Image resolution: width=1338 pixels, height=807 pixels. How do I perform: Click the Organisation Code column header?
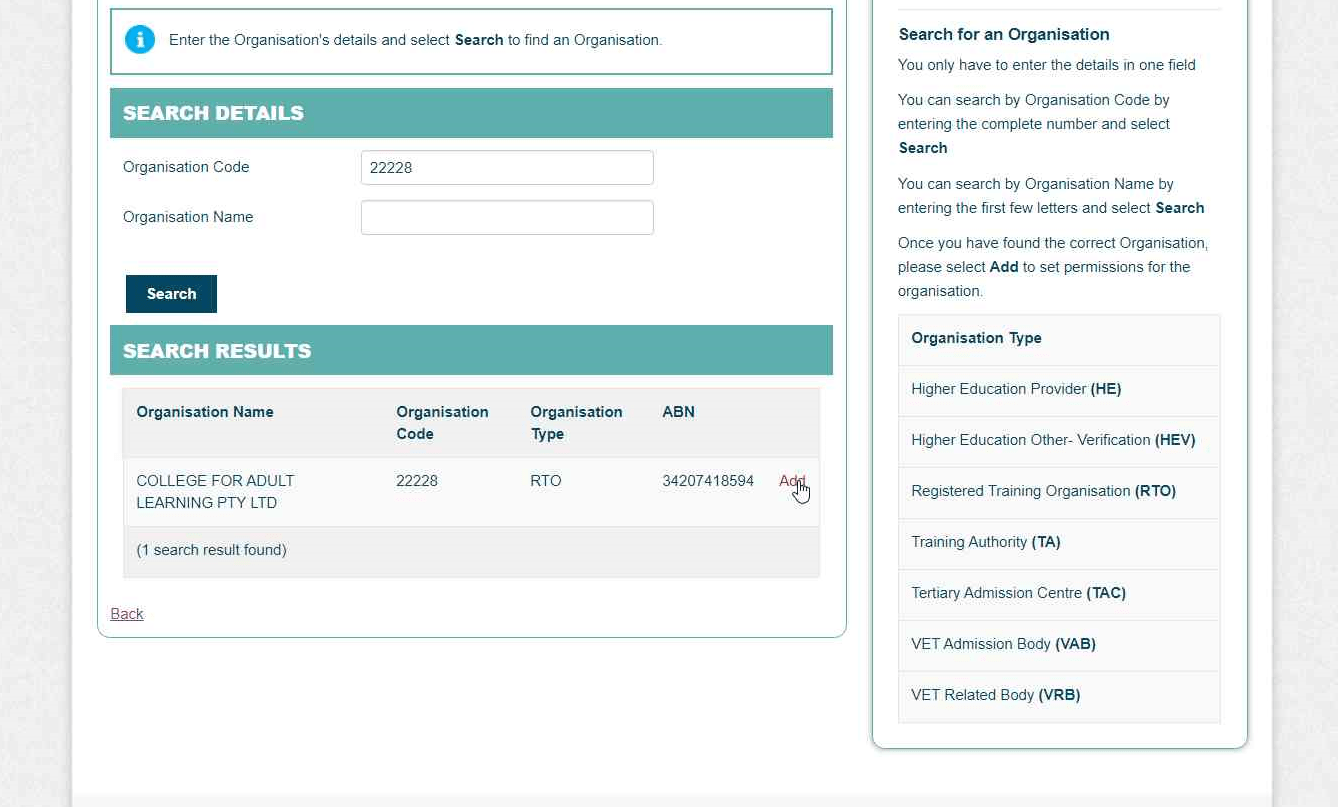[442, 423]
